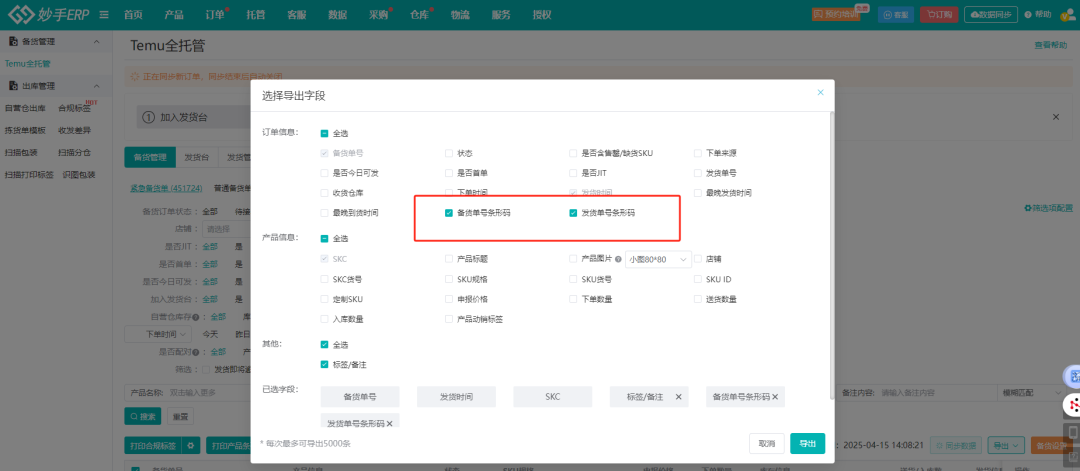The width and height of the screenshot is (1080, 471).
Task: Open 客服 customer service button
Action: (895, 14)
